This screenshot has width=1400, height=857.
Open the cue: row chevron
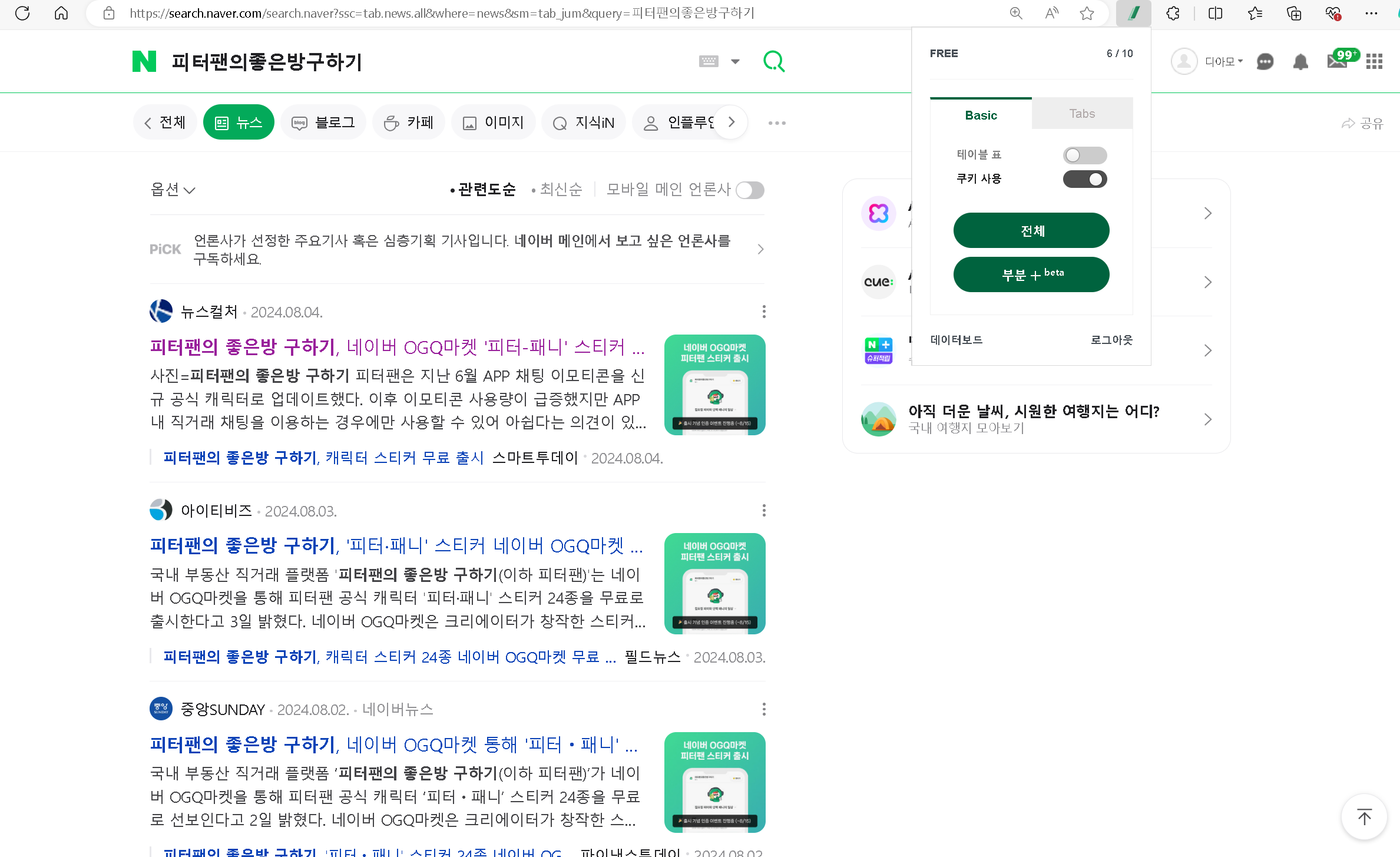[1208, 282]
